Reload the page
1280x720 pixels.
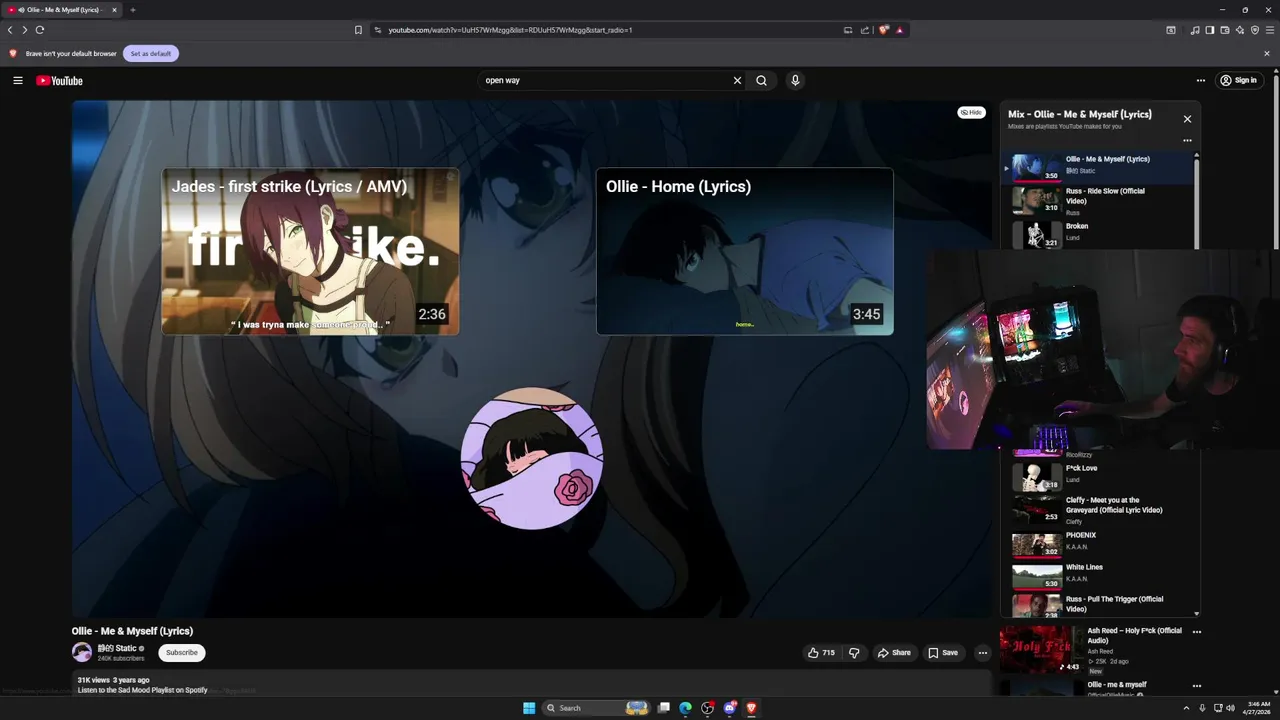pos(40,30)
